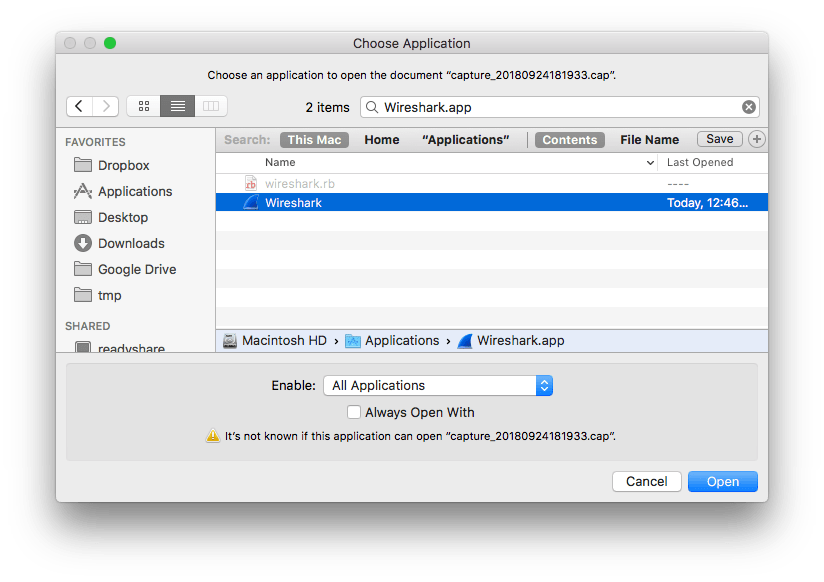
Task: Switch to column view mode
Action: (x=210, y=106)
